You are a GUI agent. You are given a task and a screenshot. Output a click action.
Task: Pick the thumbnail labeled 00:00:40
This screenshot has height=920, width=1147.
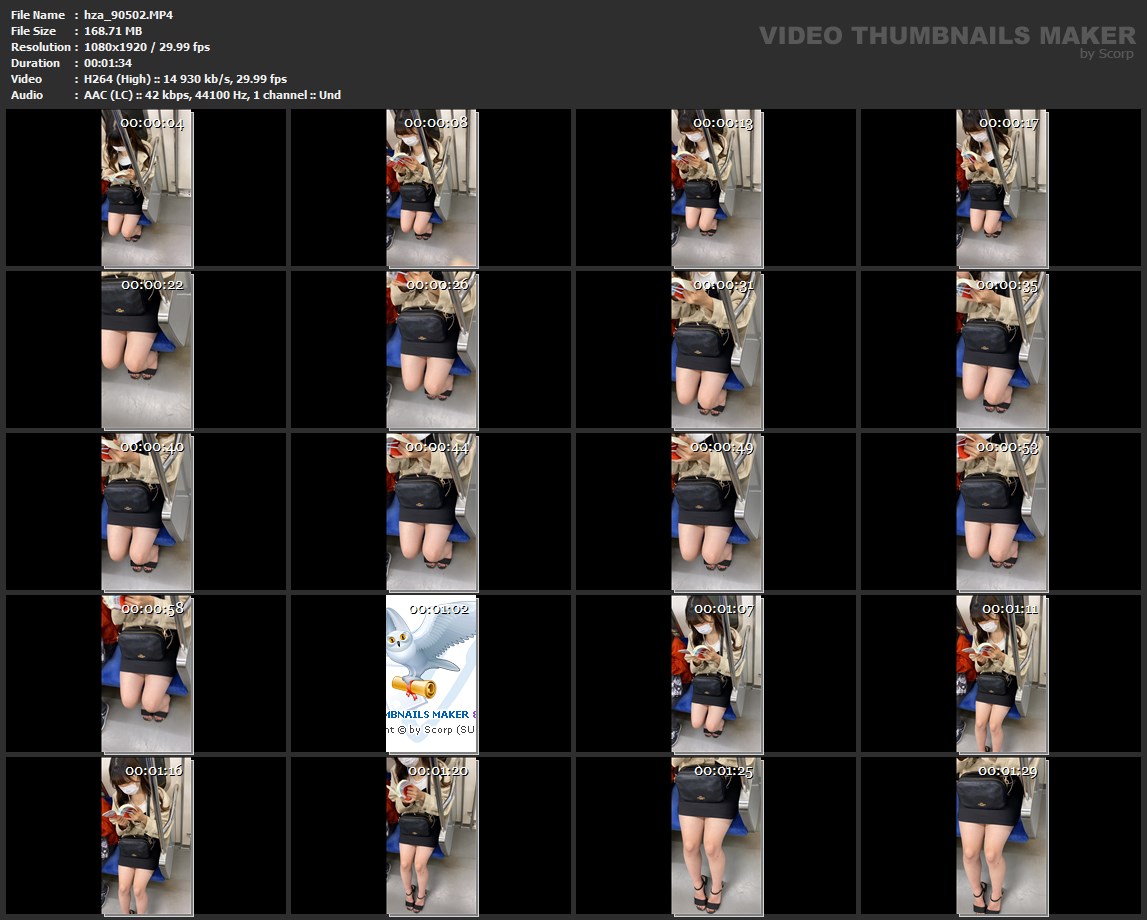[146, 512]
